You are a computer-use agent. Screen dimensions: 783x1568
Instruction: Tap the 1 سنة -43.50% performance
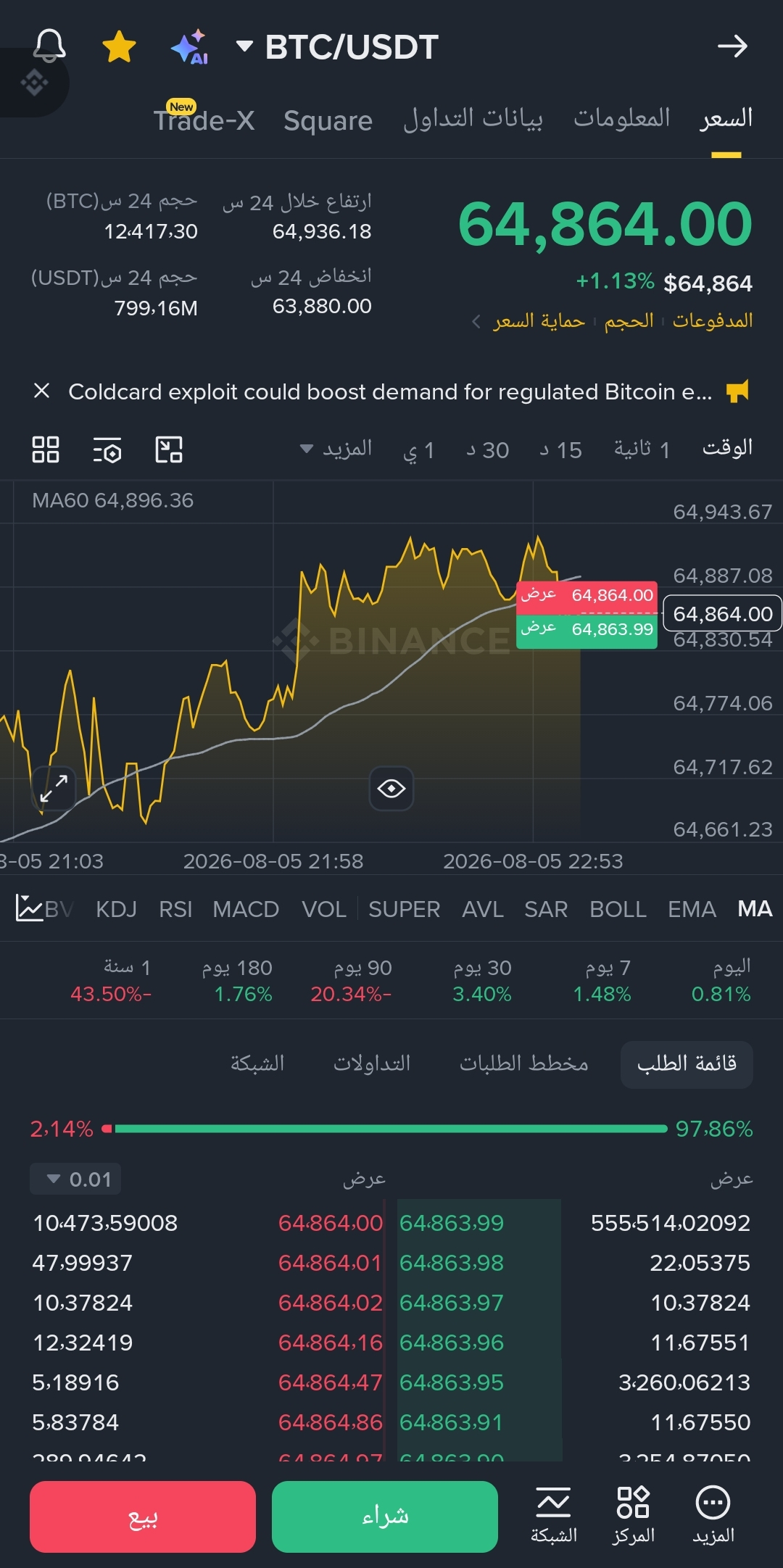tap(111, 980)
